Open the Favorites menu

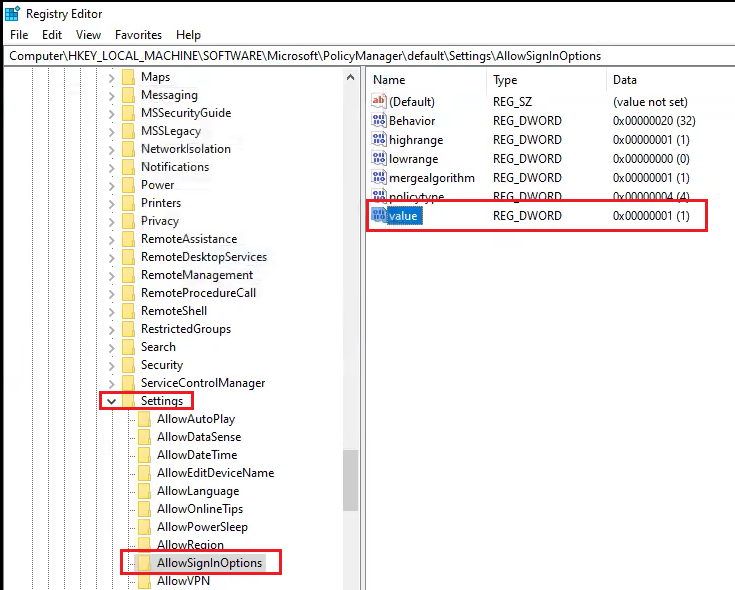tap(138, 35)
